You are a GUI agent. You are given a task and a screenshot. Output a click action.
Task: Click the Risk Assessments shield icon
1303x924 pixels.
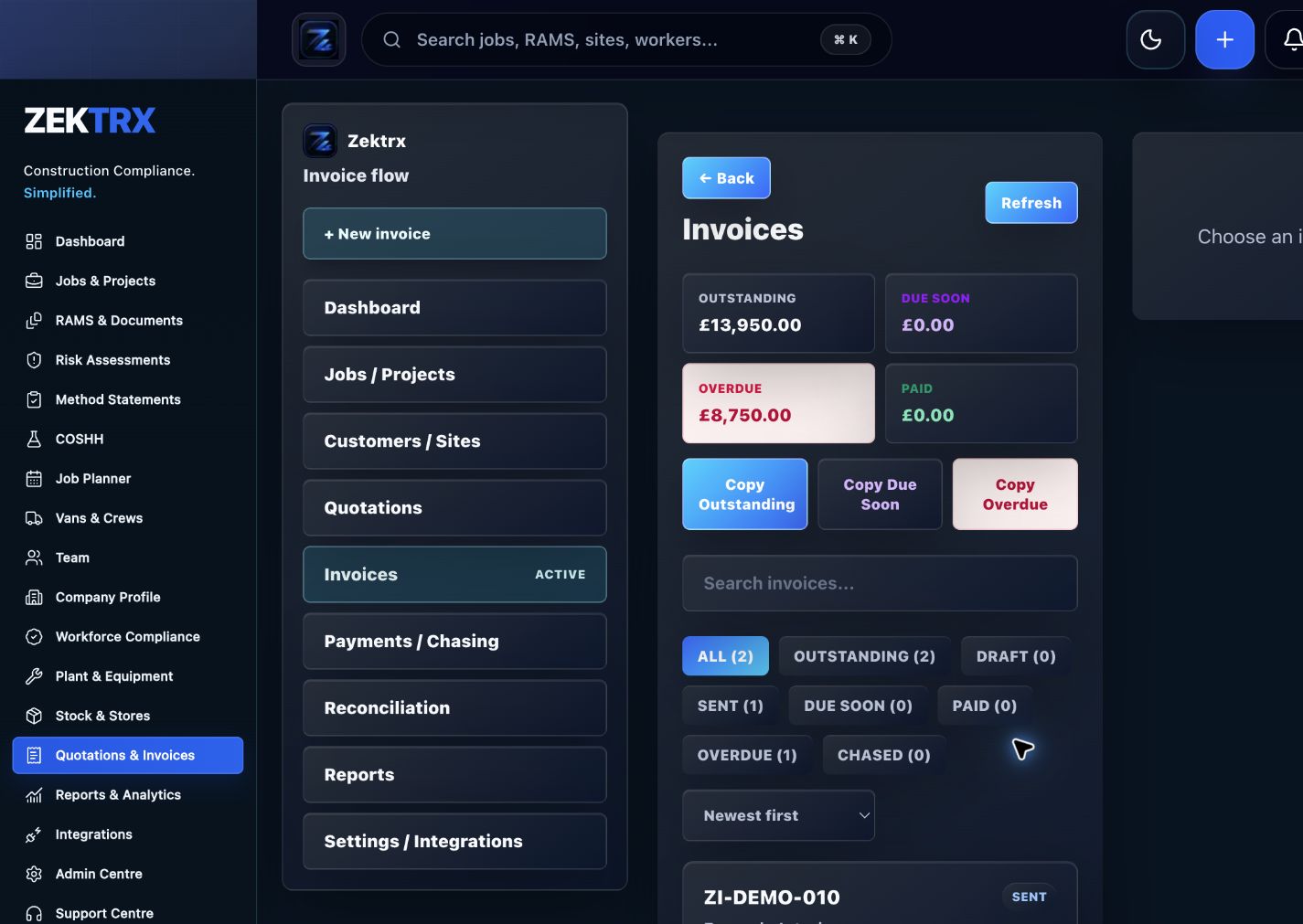(x=34, y=360)
